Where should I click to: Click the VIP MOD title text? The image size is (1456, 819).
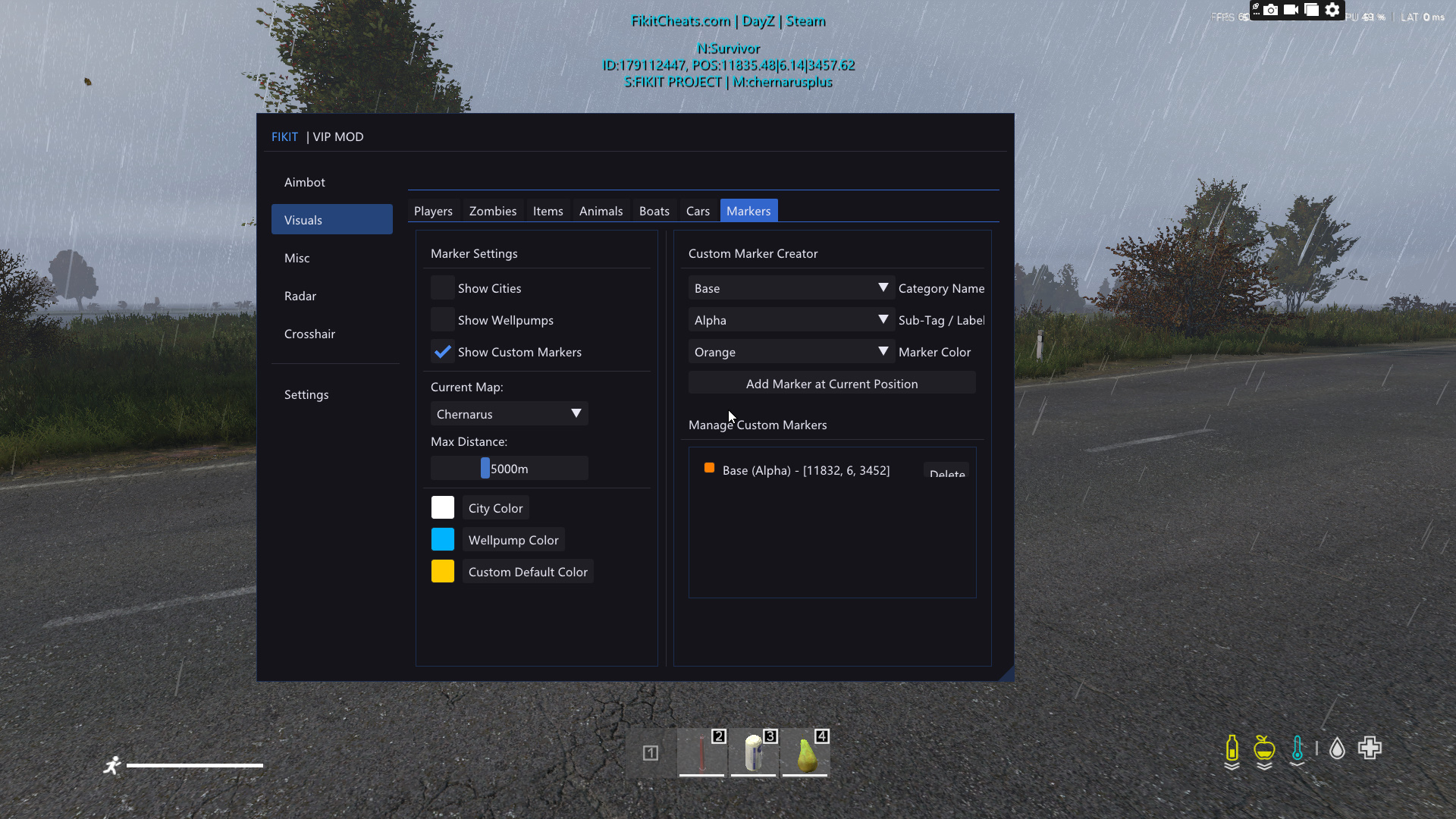(338, 136)
